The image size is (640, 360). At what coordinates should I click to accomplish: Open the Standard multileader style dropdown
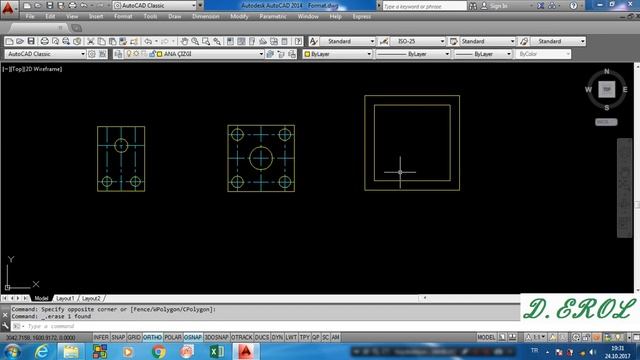pos(558,41)
